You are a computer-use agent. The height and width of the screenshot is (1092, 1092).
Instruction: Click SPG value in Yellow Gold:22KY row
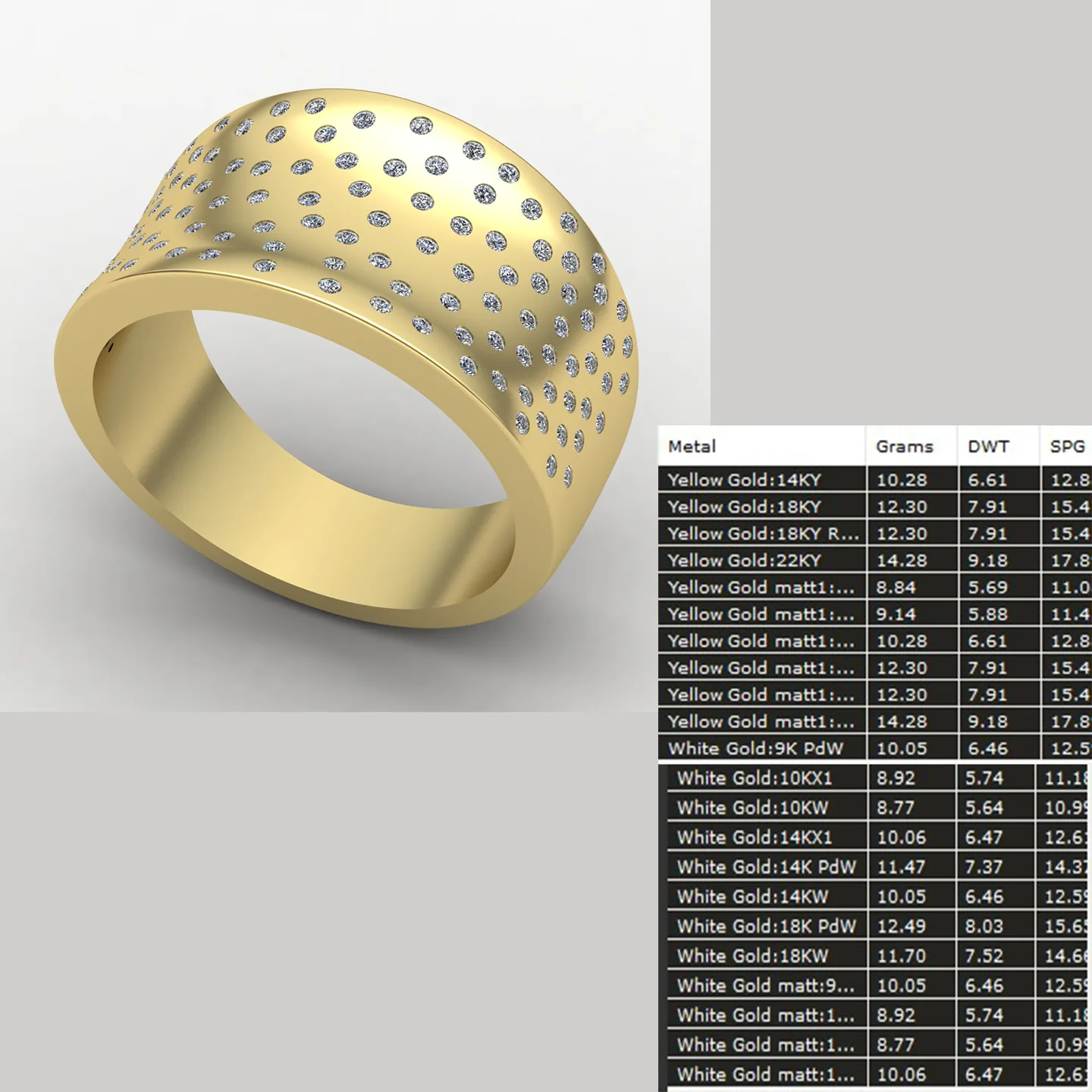click(1070, 560)
